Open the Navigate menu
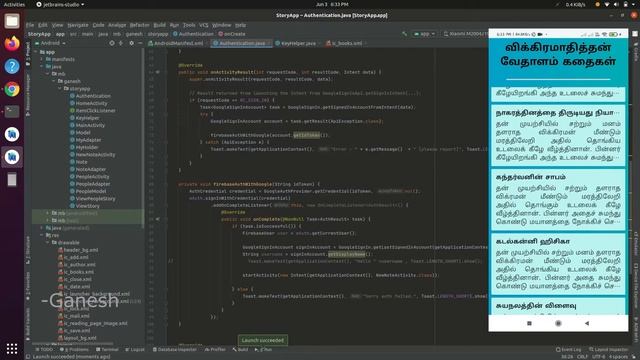640x360 pixels. 78,25
